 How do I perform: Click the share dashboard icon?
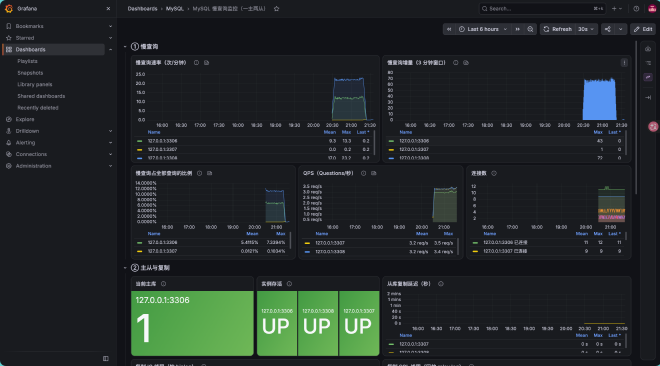click(x=608, y=29)
